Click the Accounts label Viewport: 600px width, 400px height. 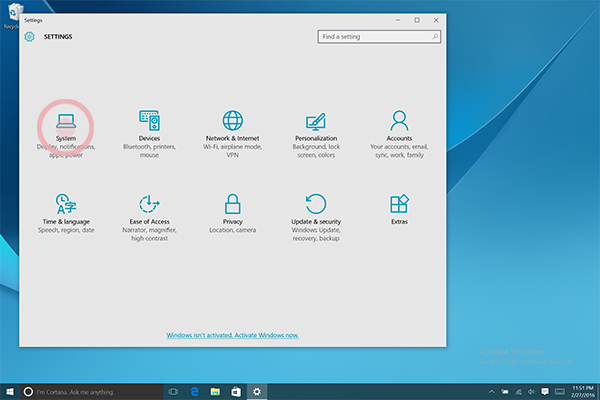click(399, 138)
